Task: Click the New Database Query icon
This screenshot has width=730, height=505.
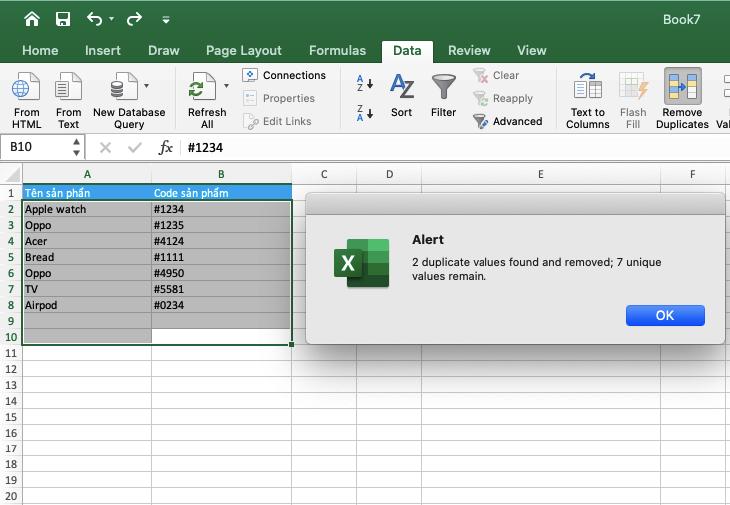Action: click(124, 86)
